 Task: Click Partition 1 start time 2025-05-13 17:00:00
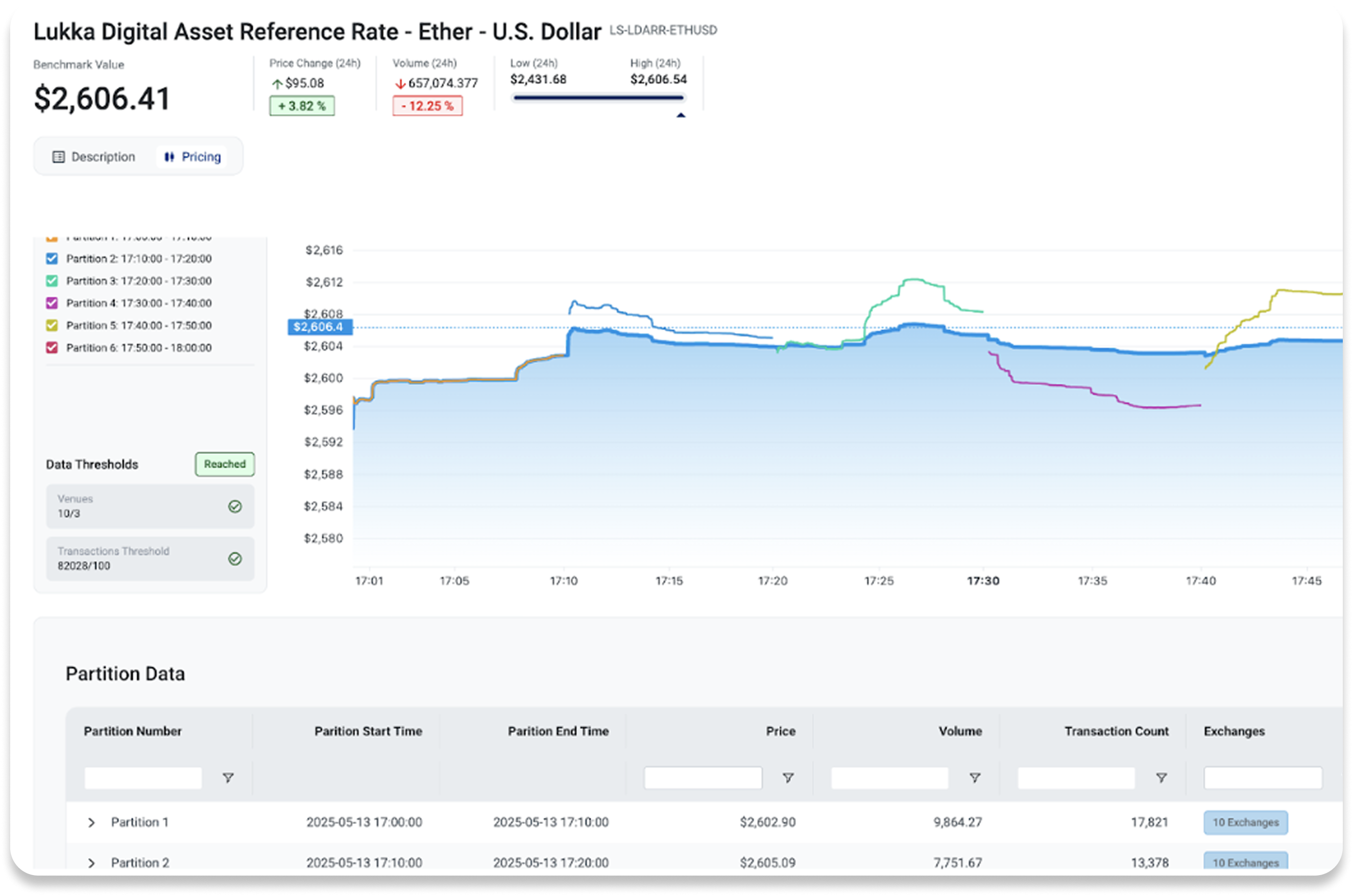364,822
